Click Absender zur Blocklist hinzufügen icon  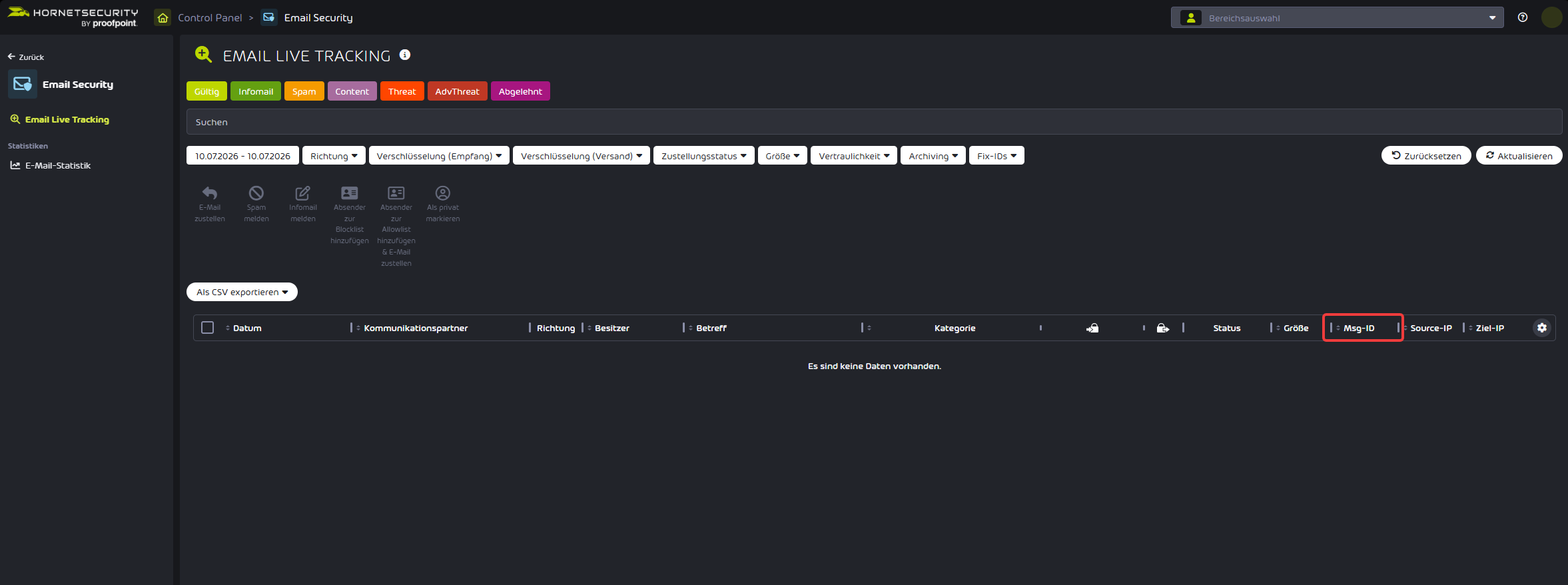coord(350,193)
